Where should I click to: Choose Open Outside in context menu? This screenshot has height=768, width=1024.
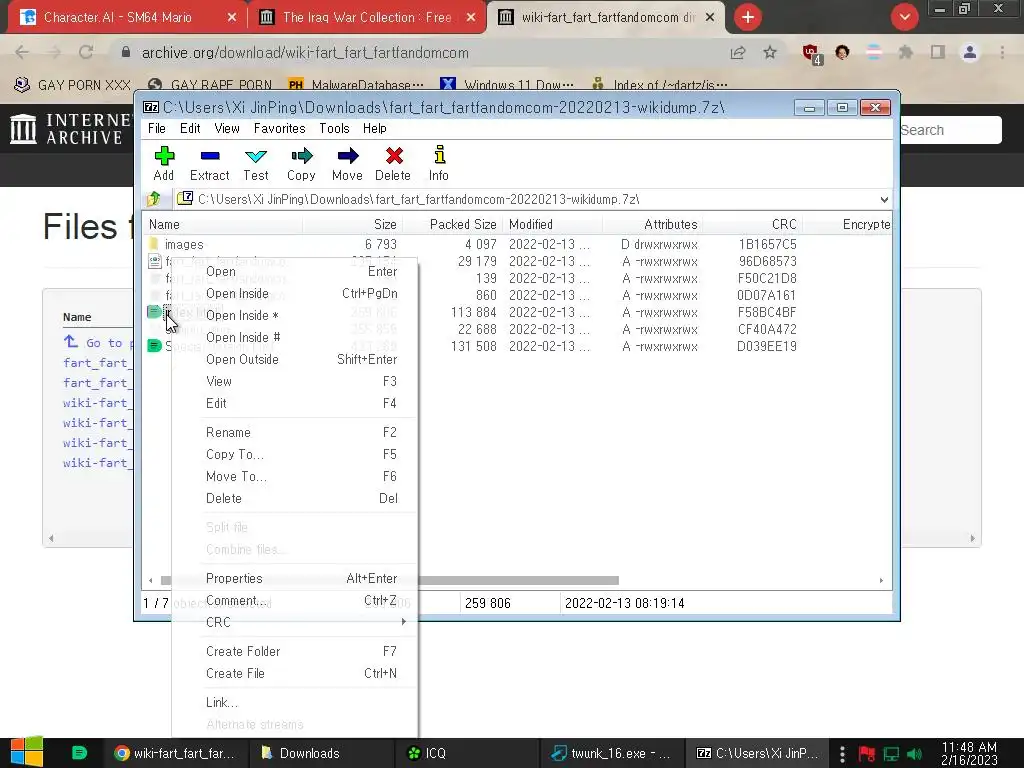(x=294, y=359)
